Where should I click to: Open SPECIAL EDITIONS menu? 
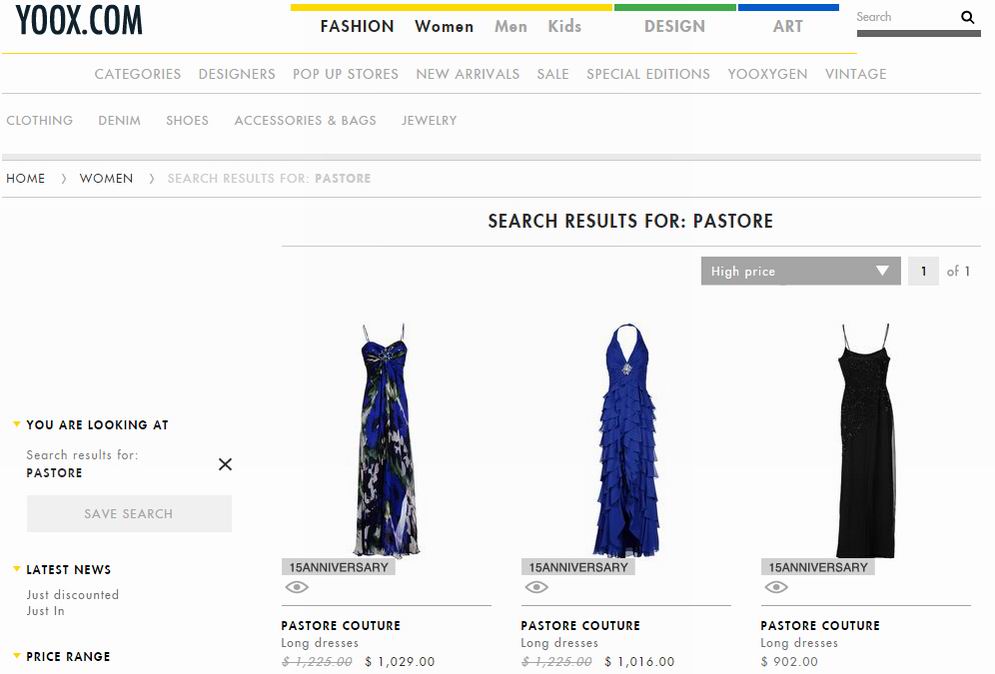tap(648, 74)
